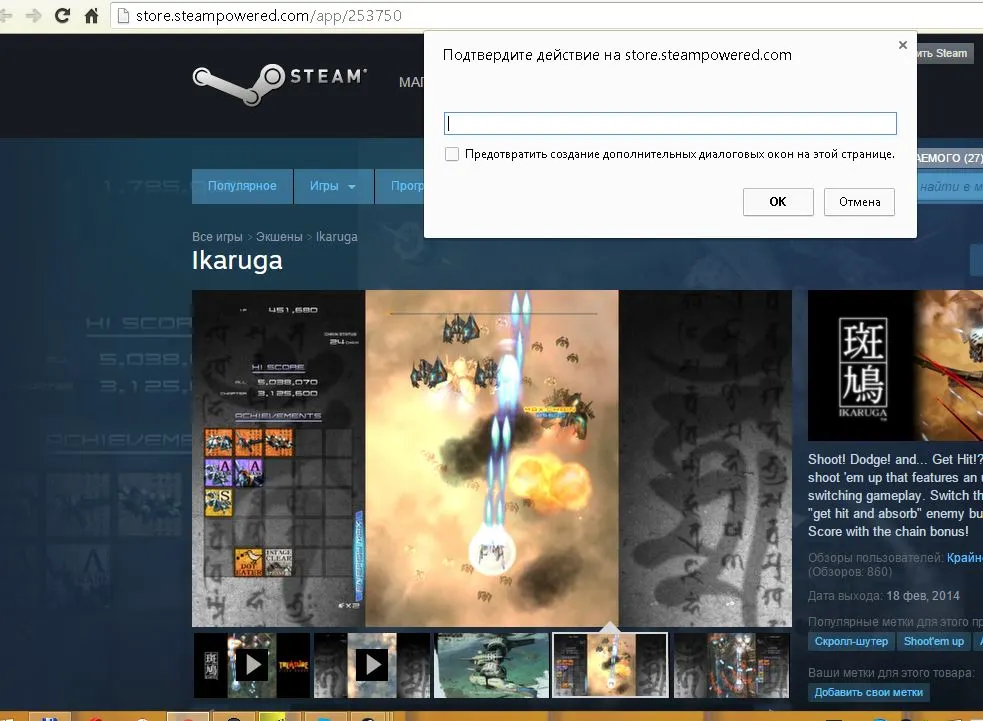Viewport: 983px width, 721px height.
Task: Open the Экшены breadcrumb link
Action: 279,237
